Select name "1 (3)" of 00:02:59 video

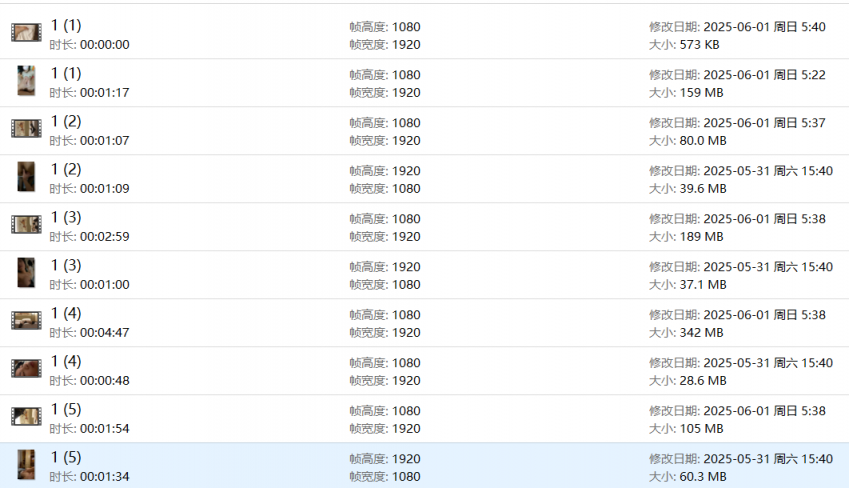[66, 217]
